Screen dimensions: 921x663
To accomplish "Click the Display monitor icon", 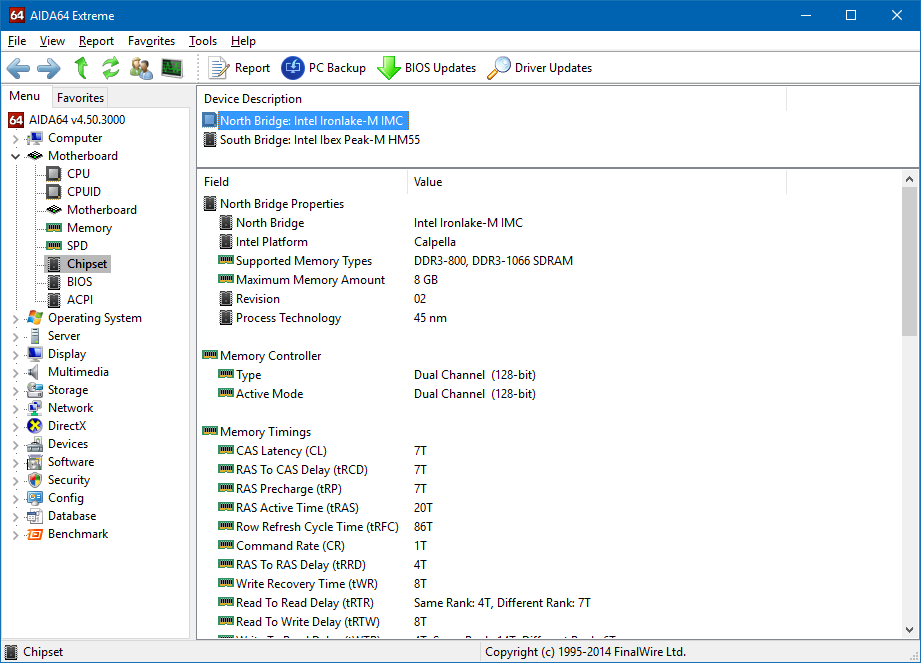I will coord(35,354).
